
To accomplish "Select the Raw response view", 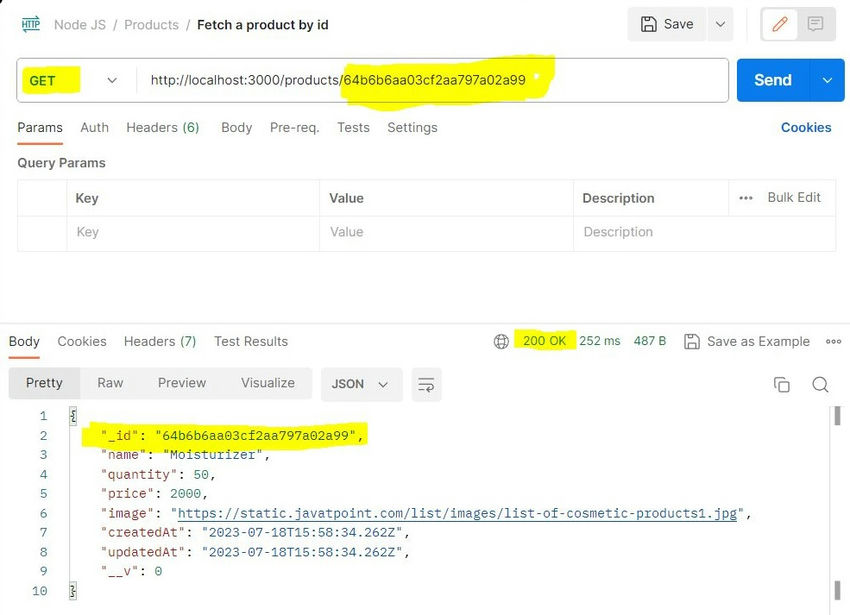I will pos(110,383).
